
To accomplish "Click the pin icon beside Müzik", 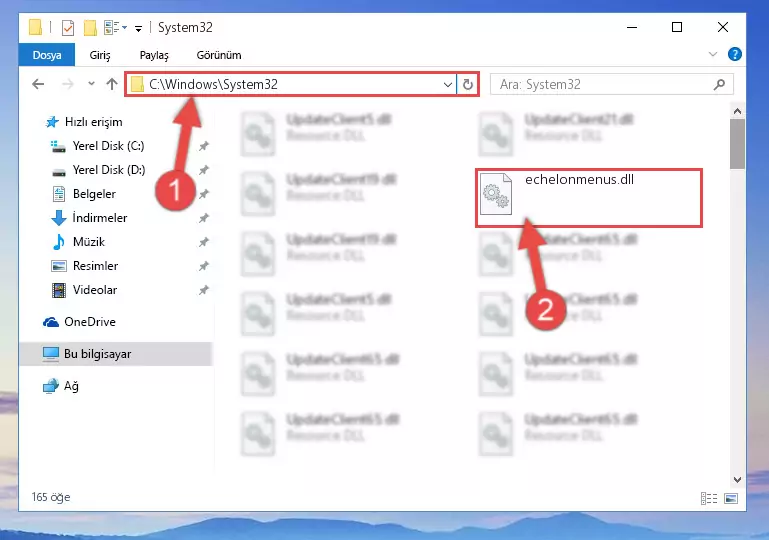I will 204,242.
